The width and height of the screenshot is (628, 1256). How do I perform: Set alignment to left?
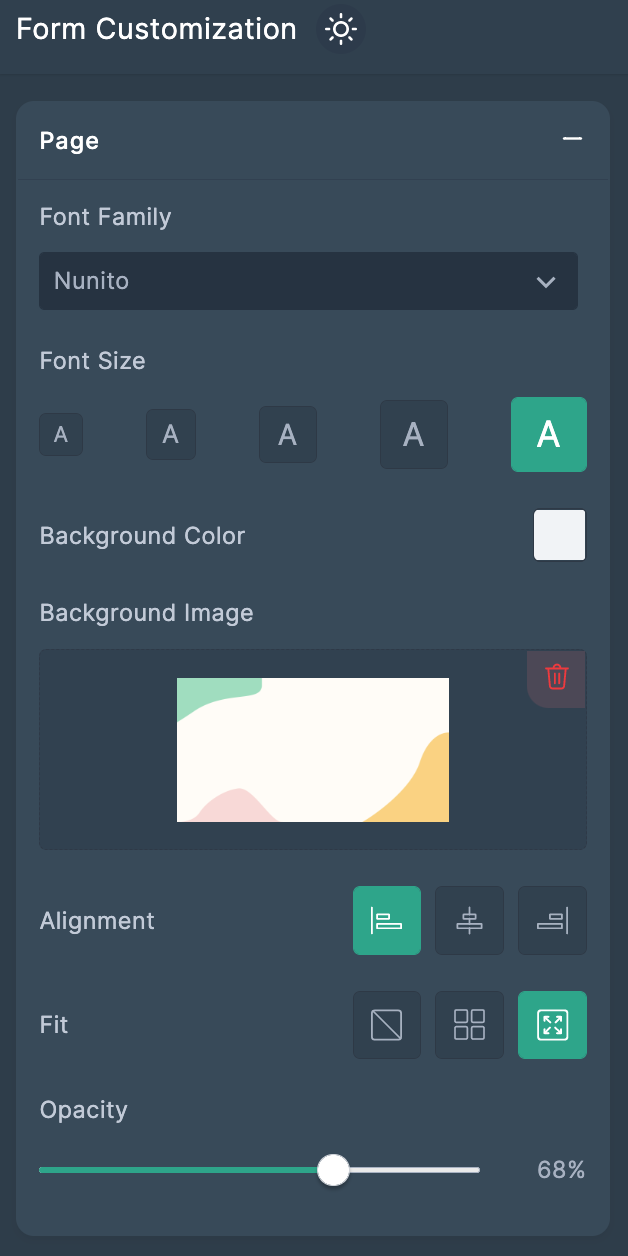387,920
